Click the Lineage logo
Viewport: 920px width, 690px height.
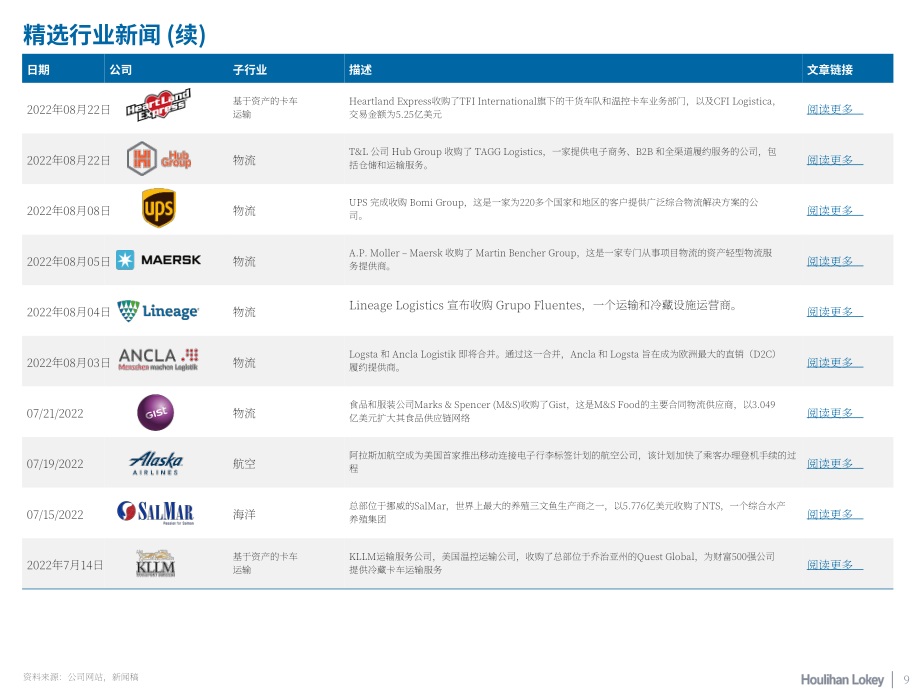[x=158, y=311]
